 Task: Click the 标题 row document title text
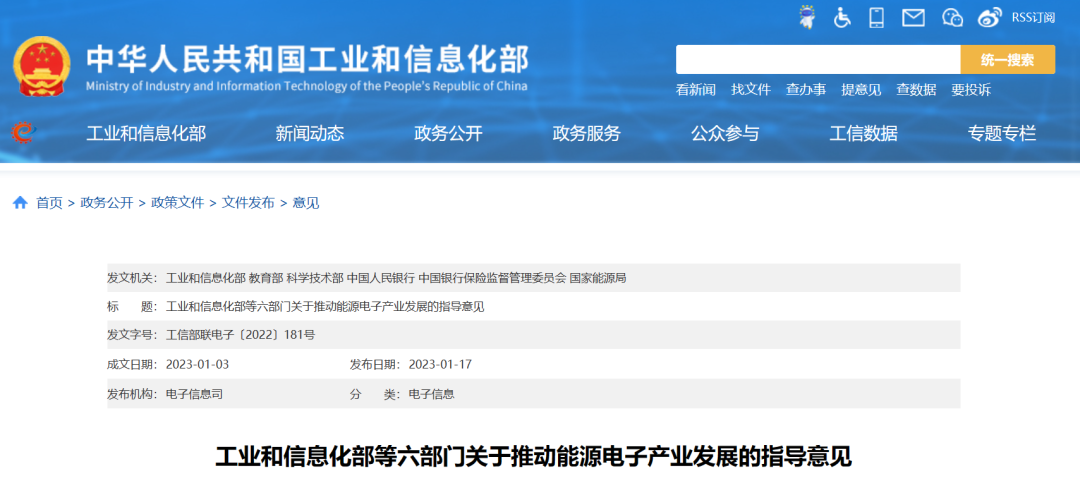(x=325, y=306)
